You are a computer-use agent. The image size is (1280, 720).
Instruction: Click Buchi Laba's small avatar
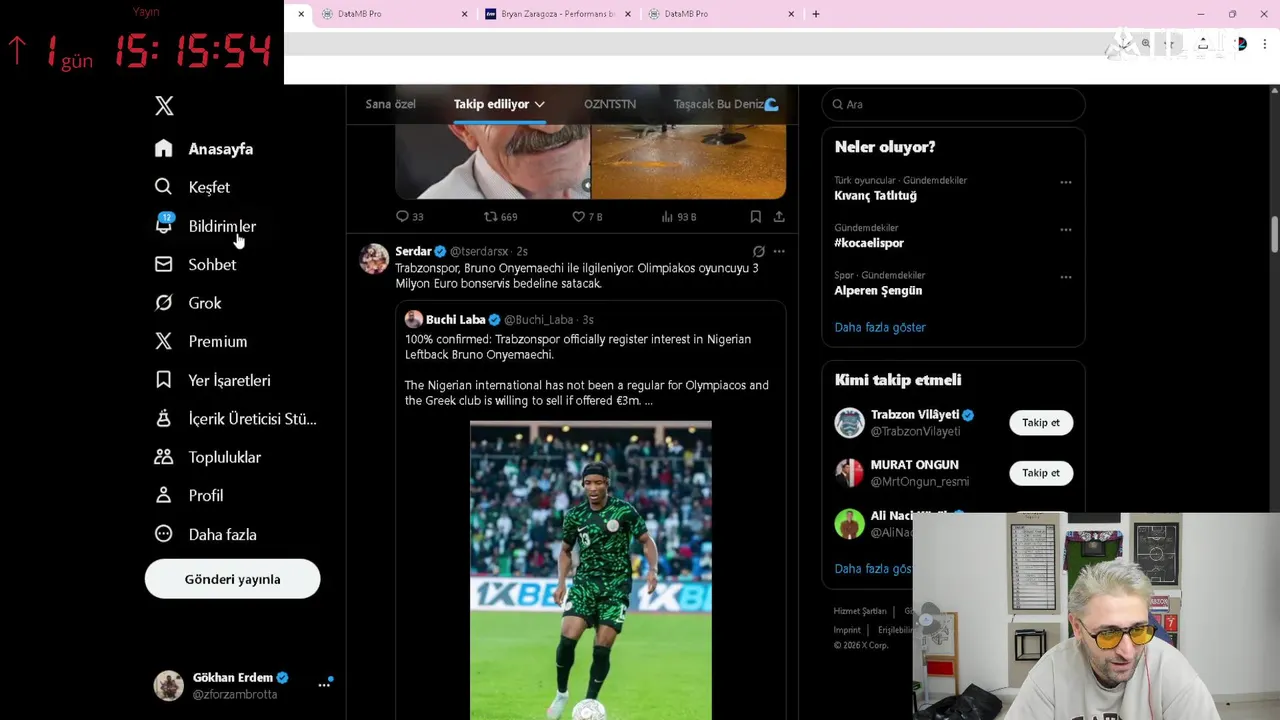(x=413, y=319)
